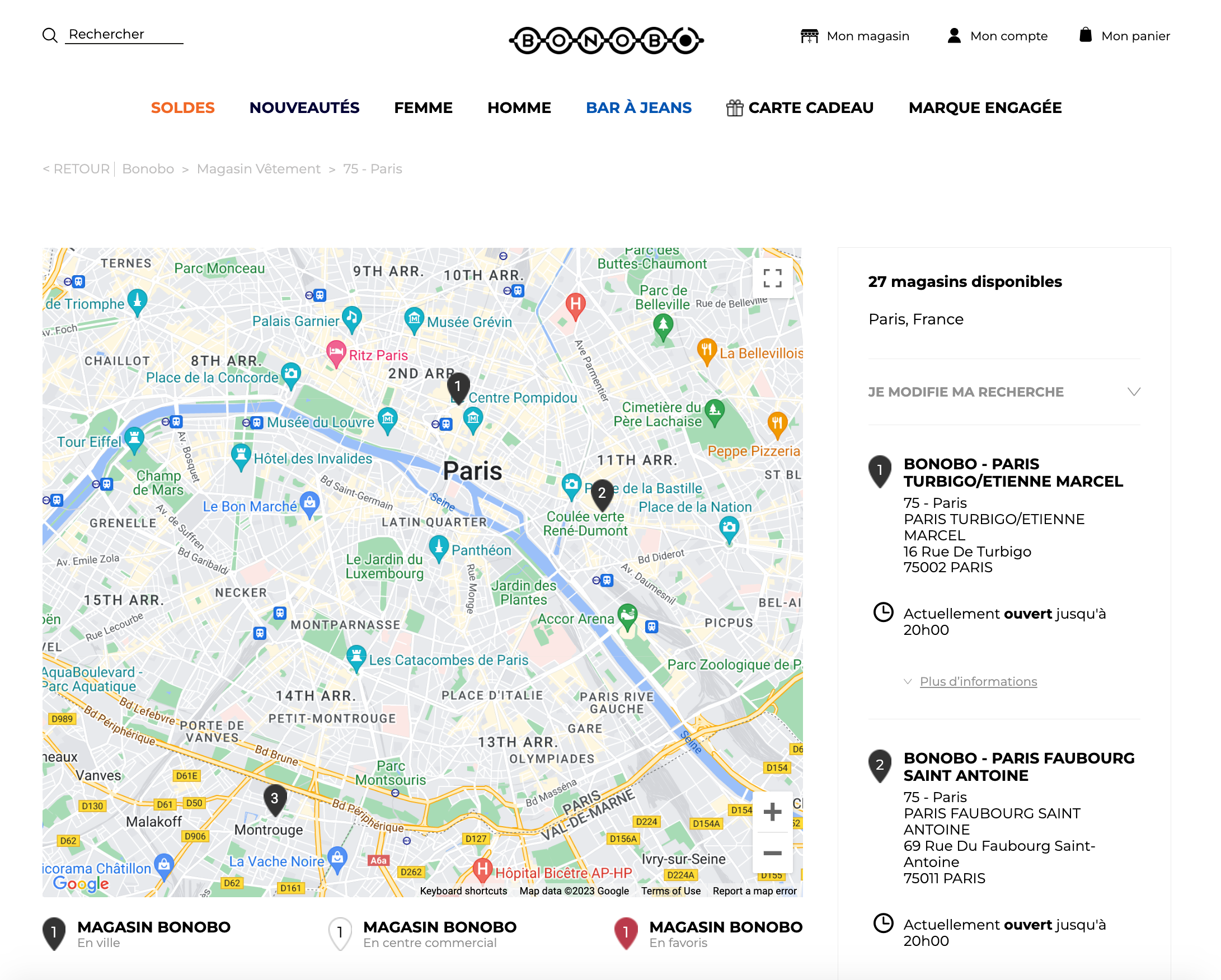
Task: Click the 'Paris, France' location text
Action: click(x=915, y=319)
